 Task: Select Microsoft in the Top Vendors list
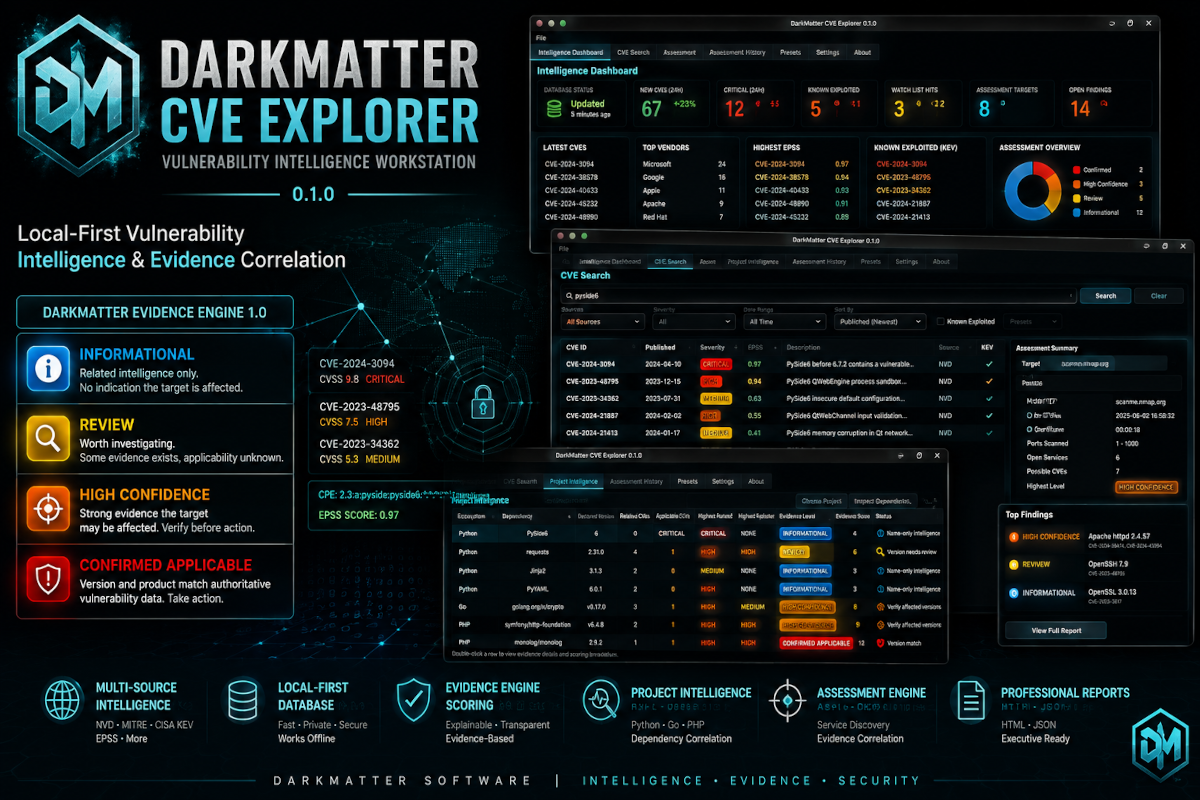pyautogui.click(x=657, y=164)
